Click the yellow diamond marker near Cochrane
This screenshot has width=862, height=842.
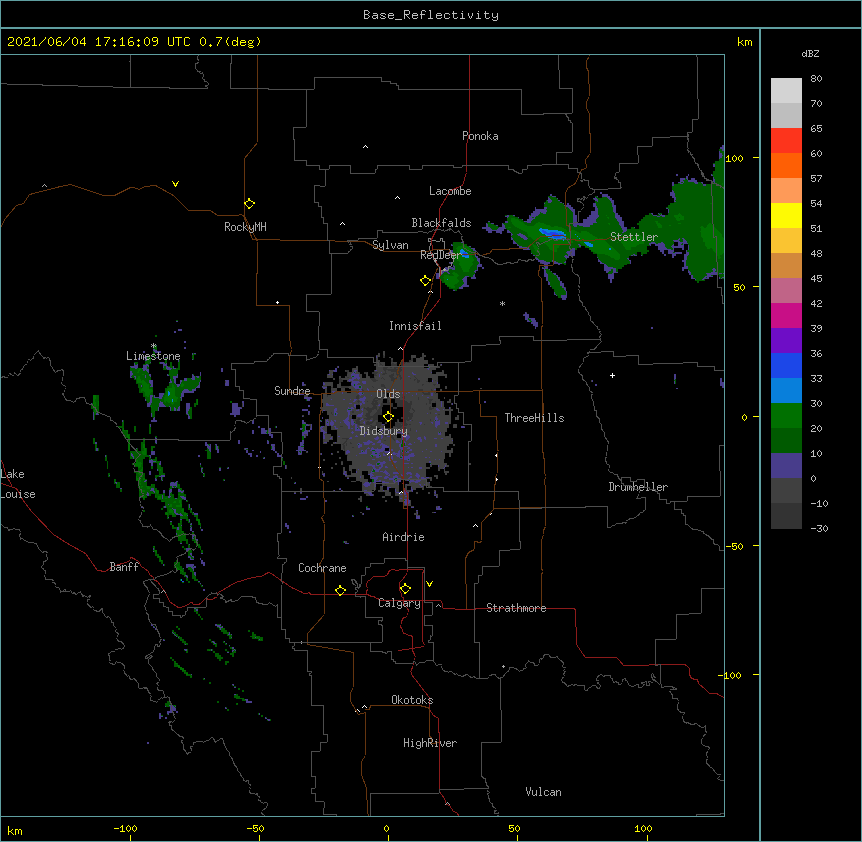(340, 590)
